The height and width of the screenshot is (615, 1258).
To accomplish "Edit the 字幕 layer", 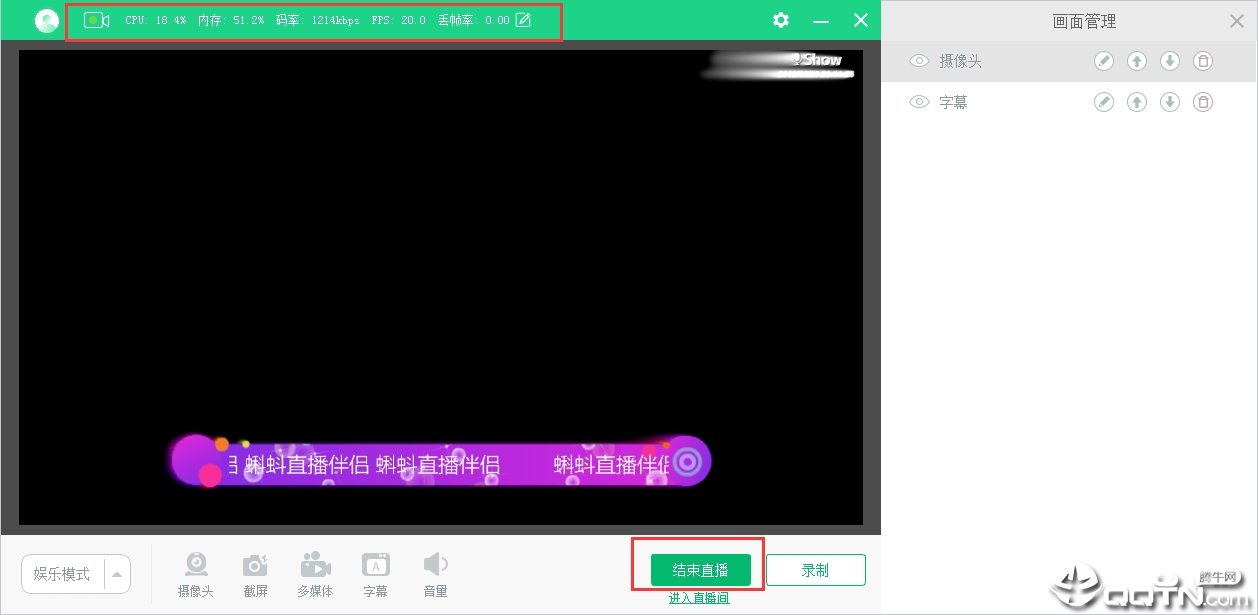I will (x=1104, y=102).
